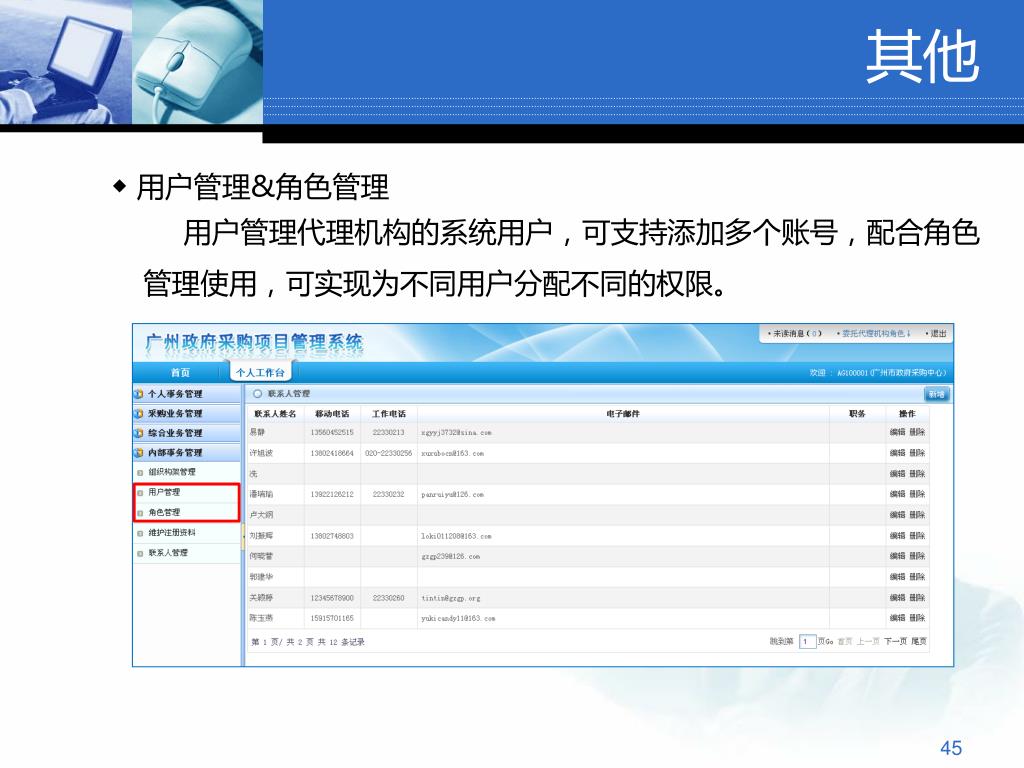Click the 退出 logout link
Image resolution: width=1024 pixels, height=768 pixels.
point(936,333)
